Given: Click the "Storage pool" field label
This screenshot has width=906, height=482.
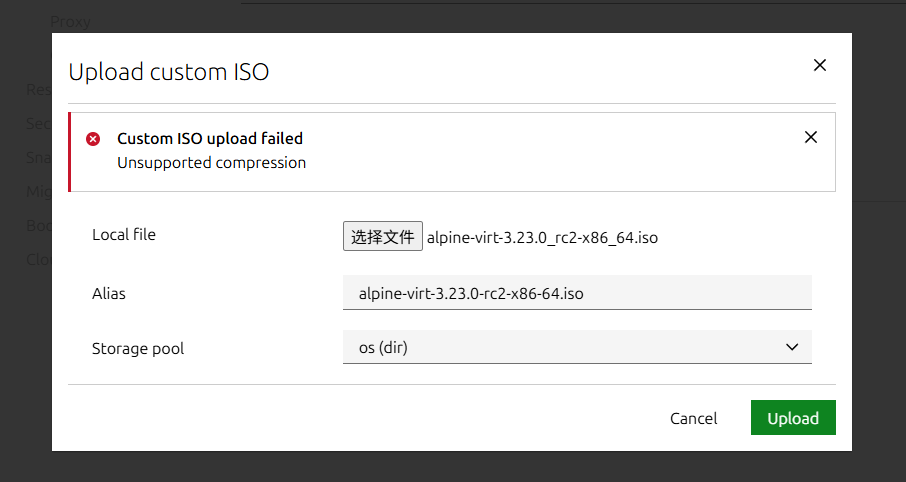Looking at the screenshot, I should [138, 349].
